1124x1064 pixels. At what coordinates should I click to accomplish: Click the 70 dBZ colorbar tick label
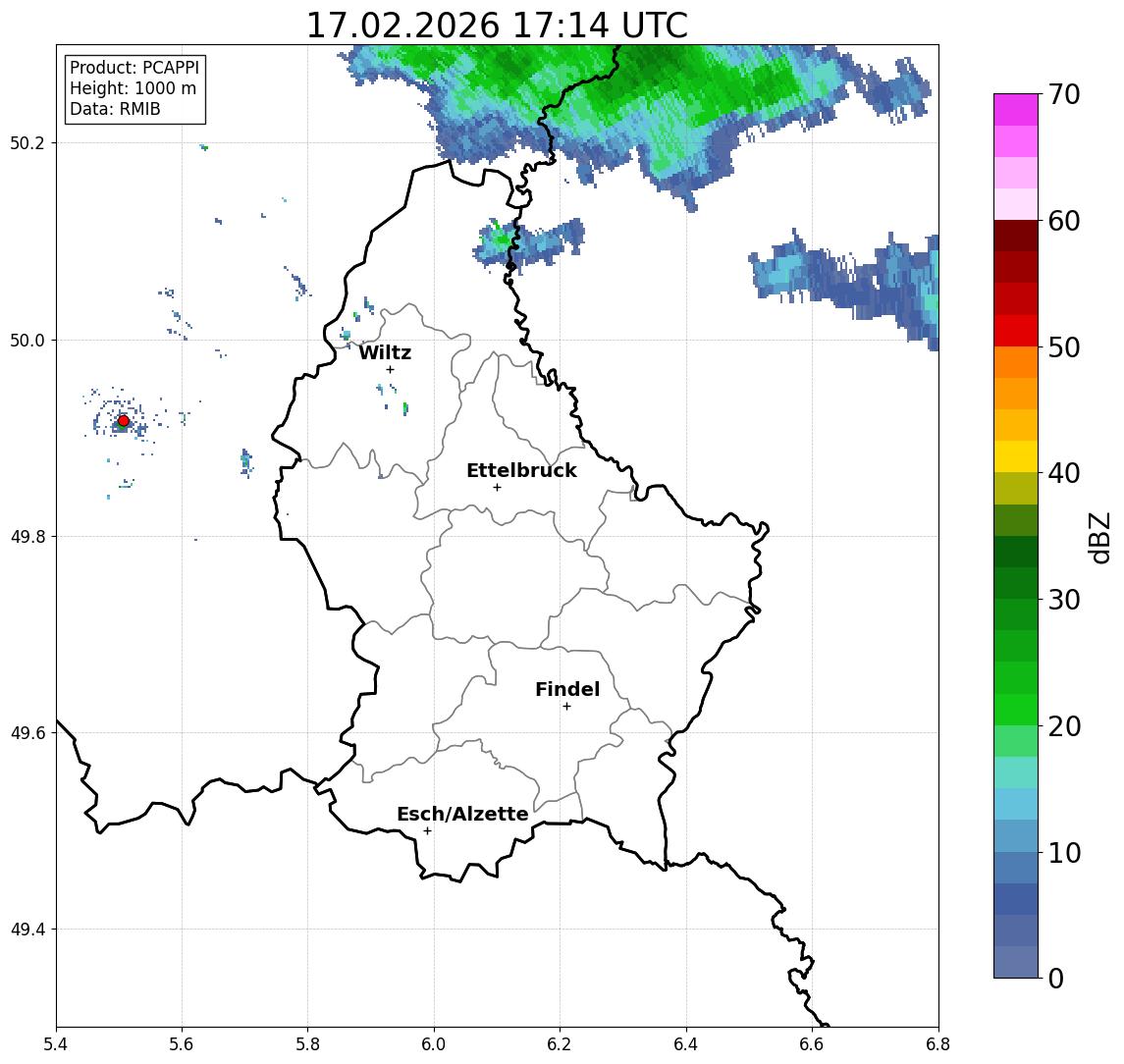tap(1064, 94)
